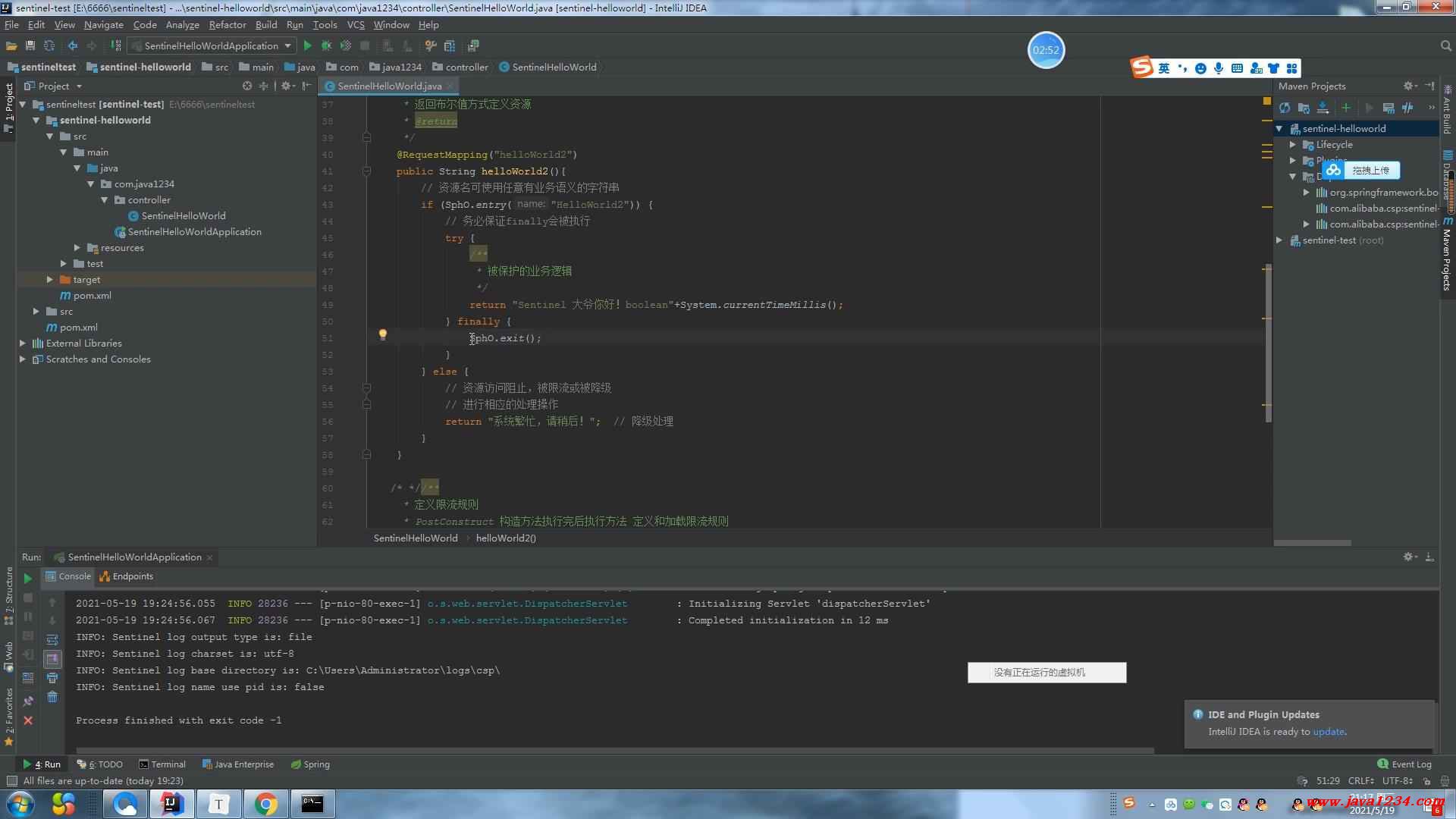
Task: Expand External Libraries in the Project tree
Action: click(23, 344)
